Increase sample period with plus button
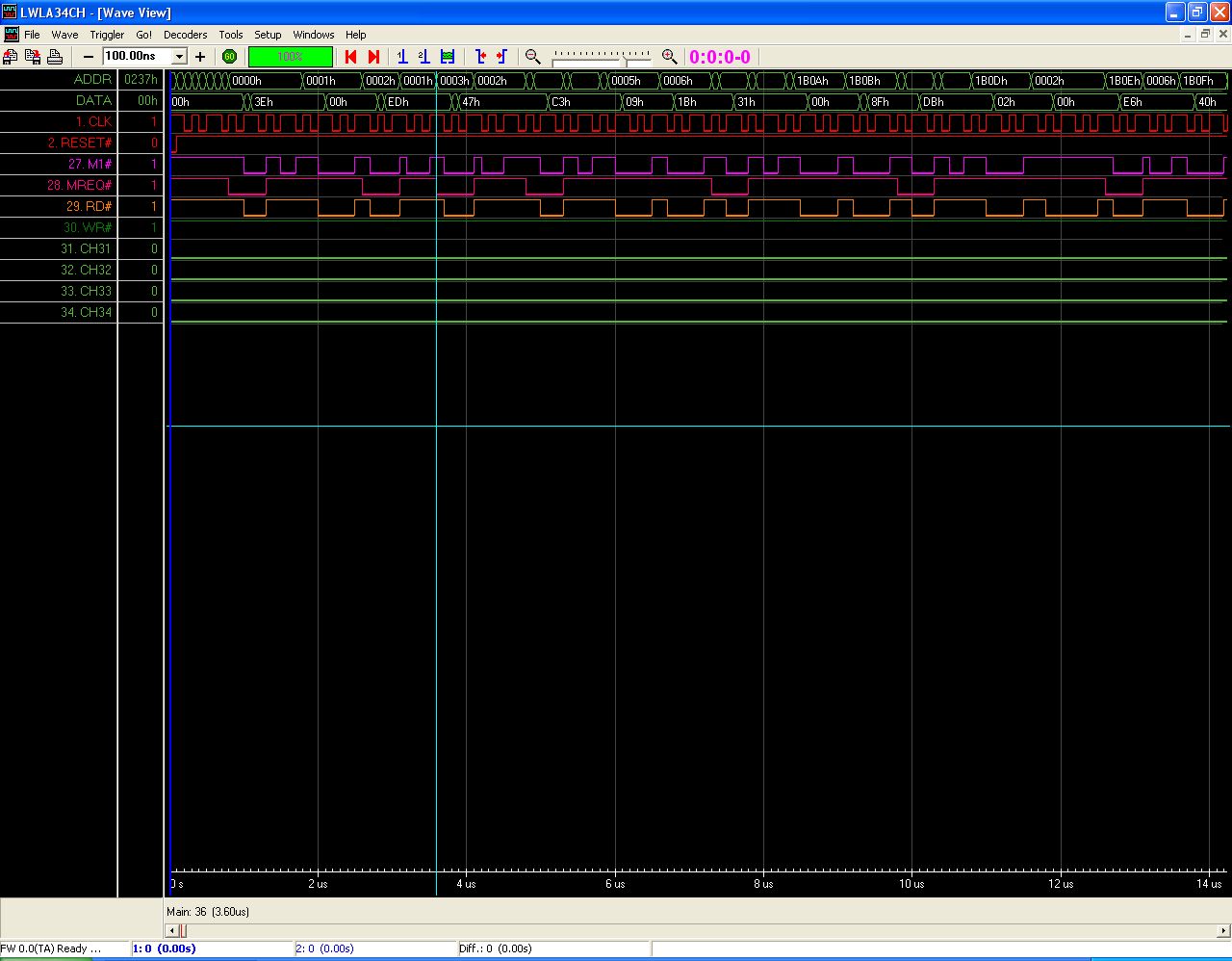This screenshot has width=1232, height=961. (x=200, y=57)
